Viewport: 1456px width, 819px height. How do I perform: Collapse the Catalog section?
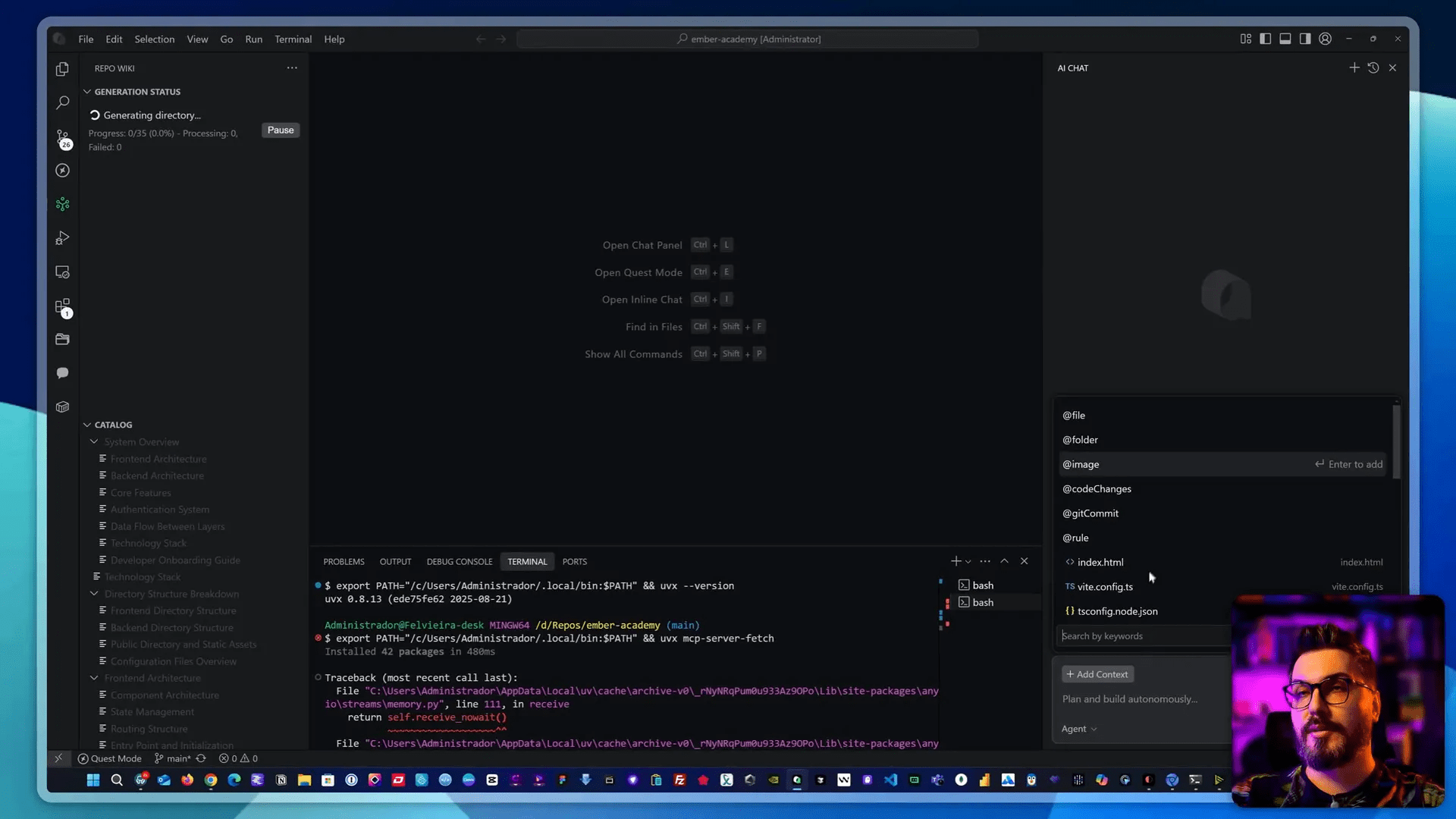[x=108, y=425]
